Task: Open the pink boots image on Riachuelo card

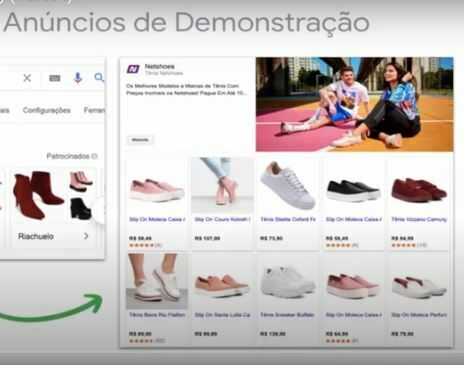Action: click(81, 182)
